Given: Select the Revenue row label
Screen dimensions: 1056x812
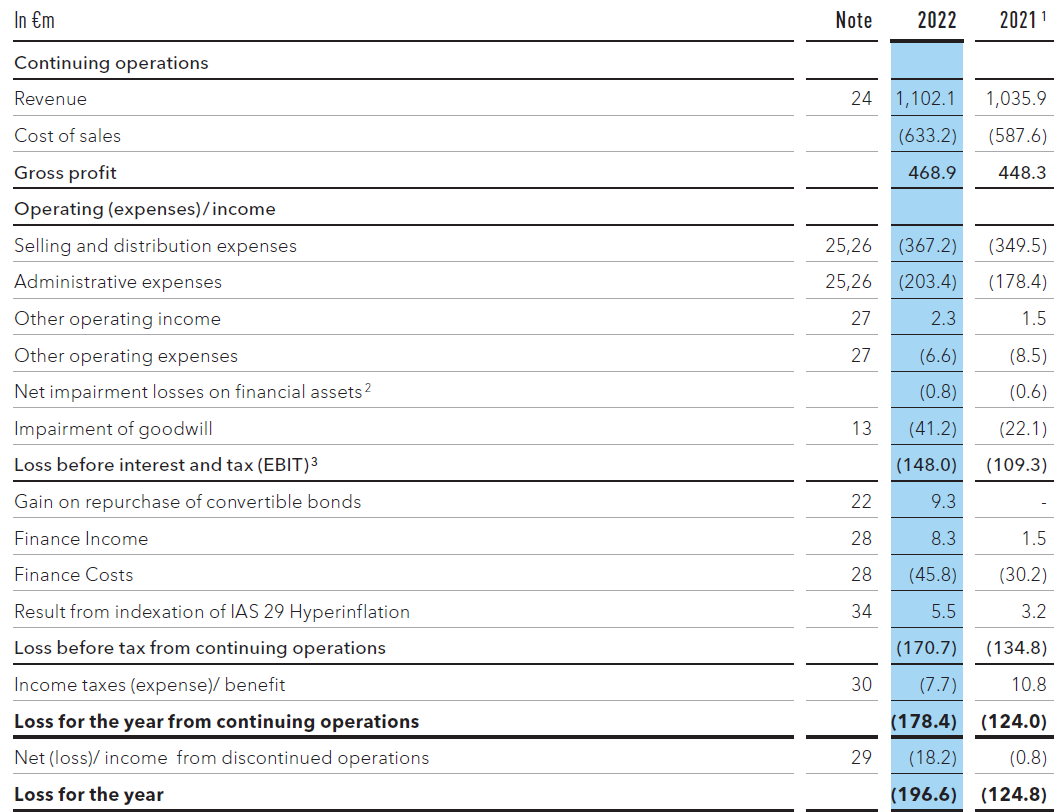Looking at the screenshot, I should [51, 99].
